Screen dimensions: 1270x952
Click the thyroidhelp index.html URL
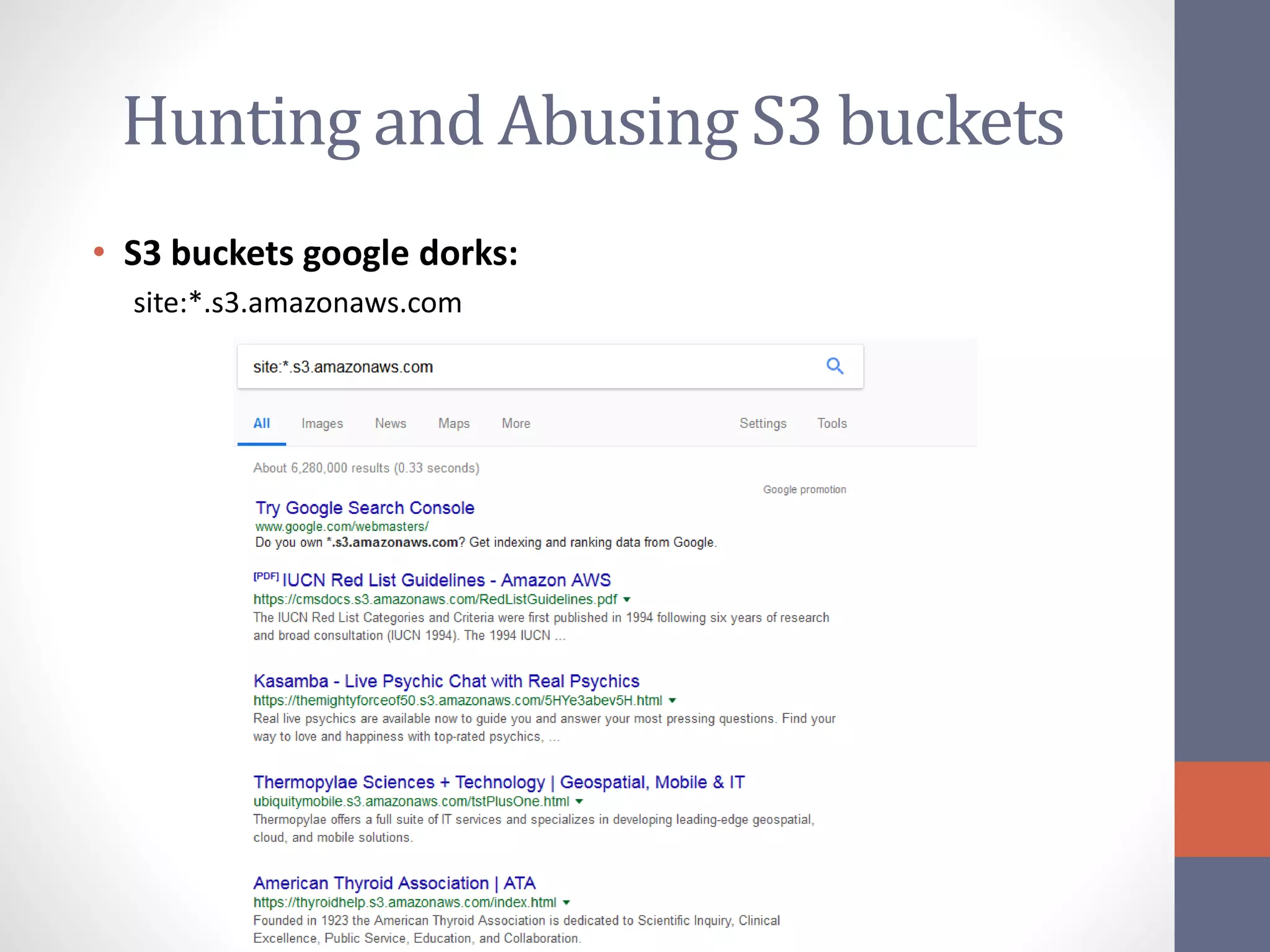[x=405, y=902]
